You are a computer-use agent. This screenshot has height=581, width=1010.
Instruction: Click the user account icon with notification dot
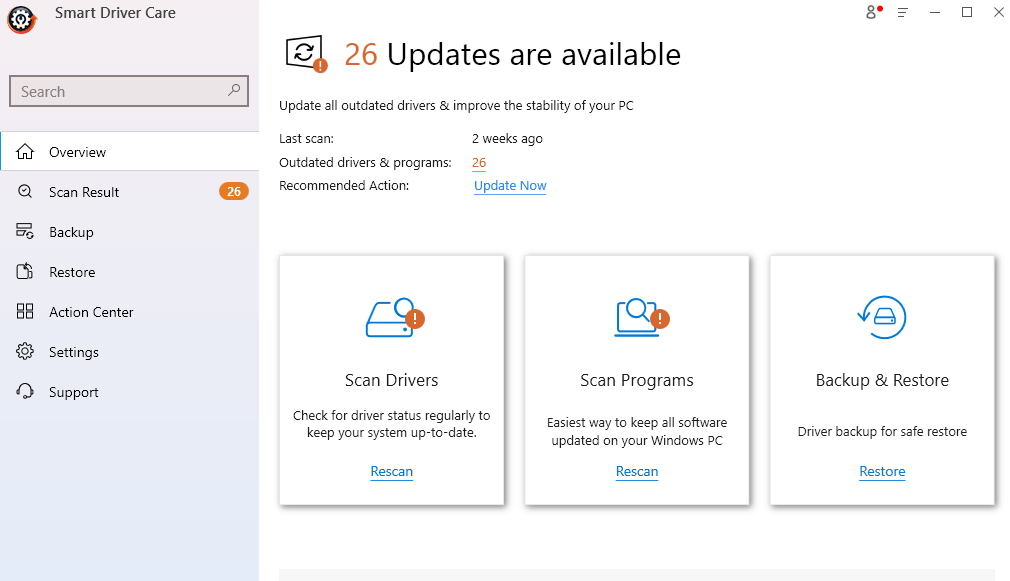click(x=869, y=12)
